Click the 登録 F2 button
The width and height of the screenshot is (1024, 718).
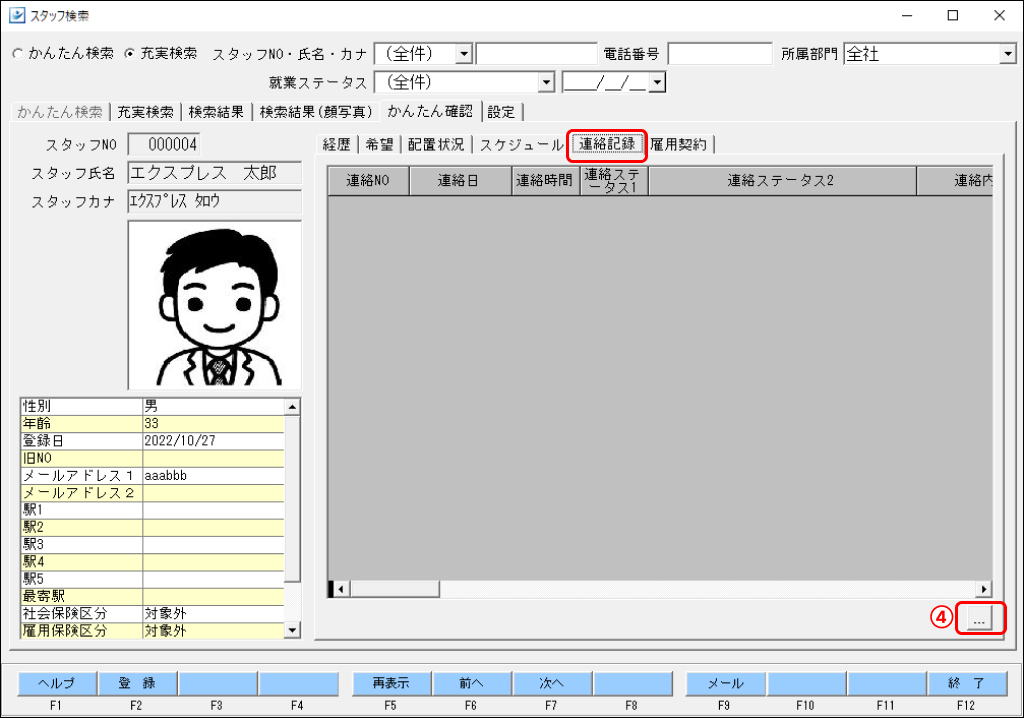136,683
